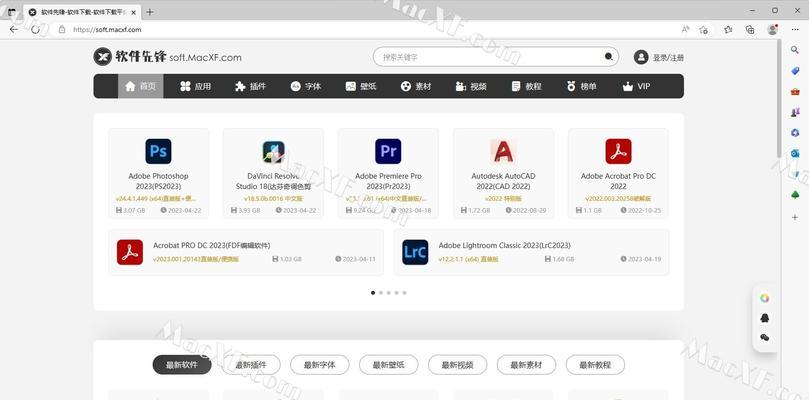809x400 pixels.
Task: Open the VIP navigation item
Action: click(636, 86)
